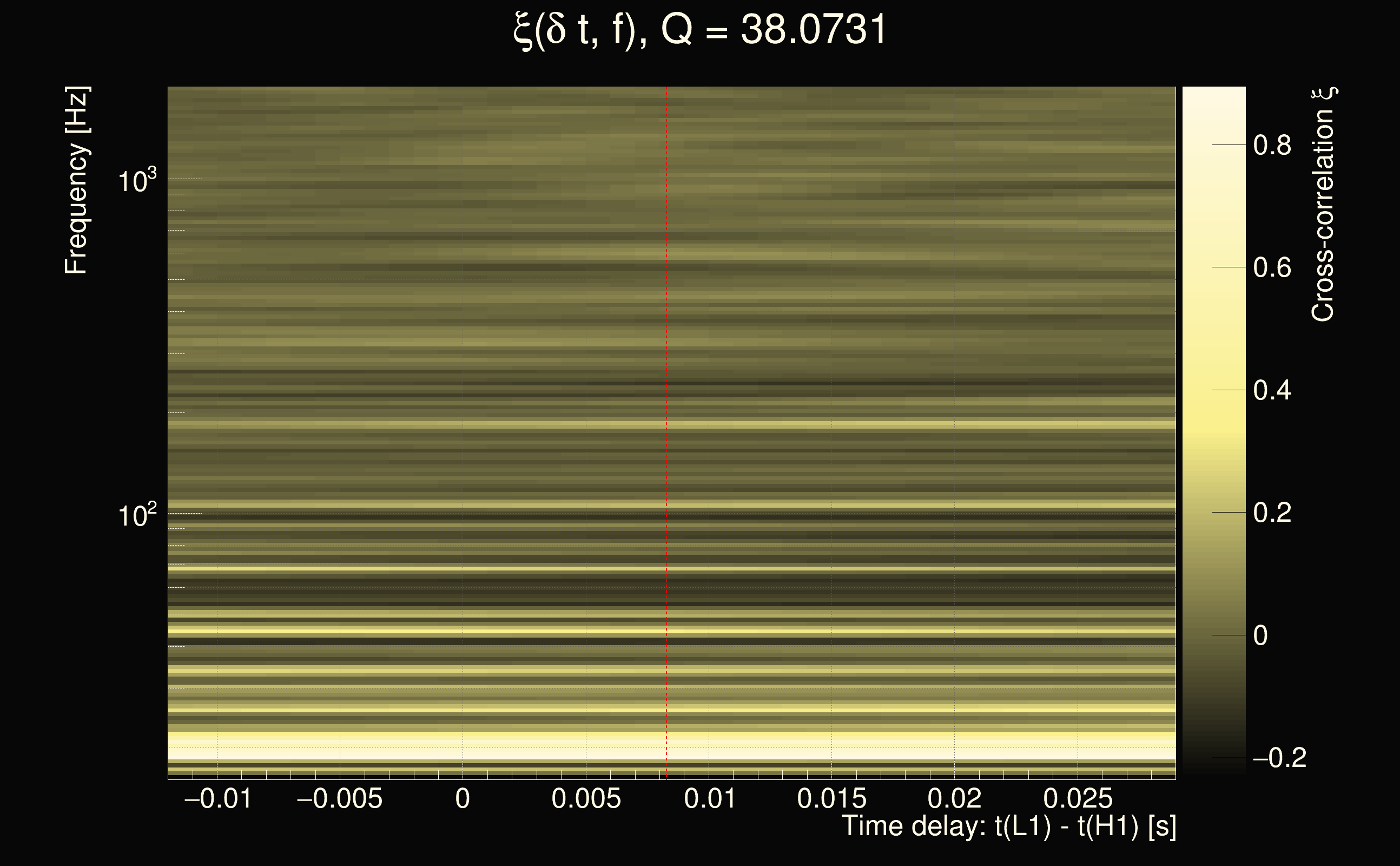Click the 0.005 time delay tick label

pos(585,798)
